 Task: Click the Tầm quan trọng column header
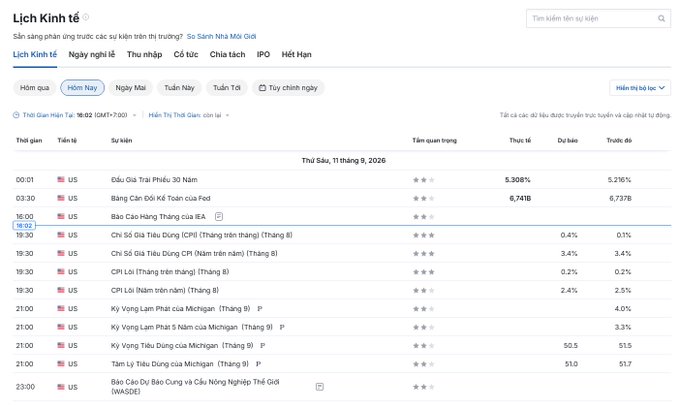coord(434,141)
